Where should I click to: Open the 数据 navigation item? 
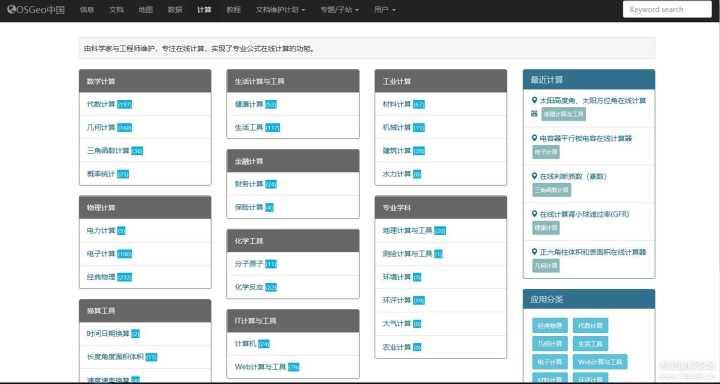[175, 10]
